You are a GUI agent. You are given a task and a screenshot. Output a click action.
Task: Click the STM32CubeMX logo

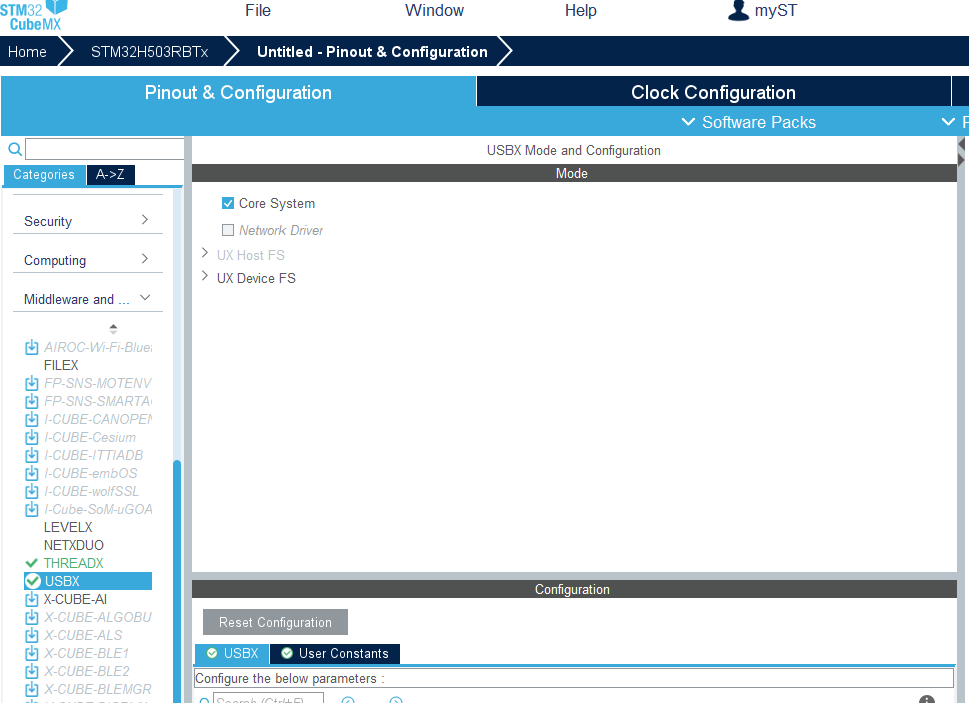[x=33, y=15]
